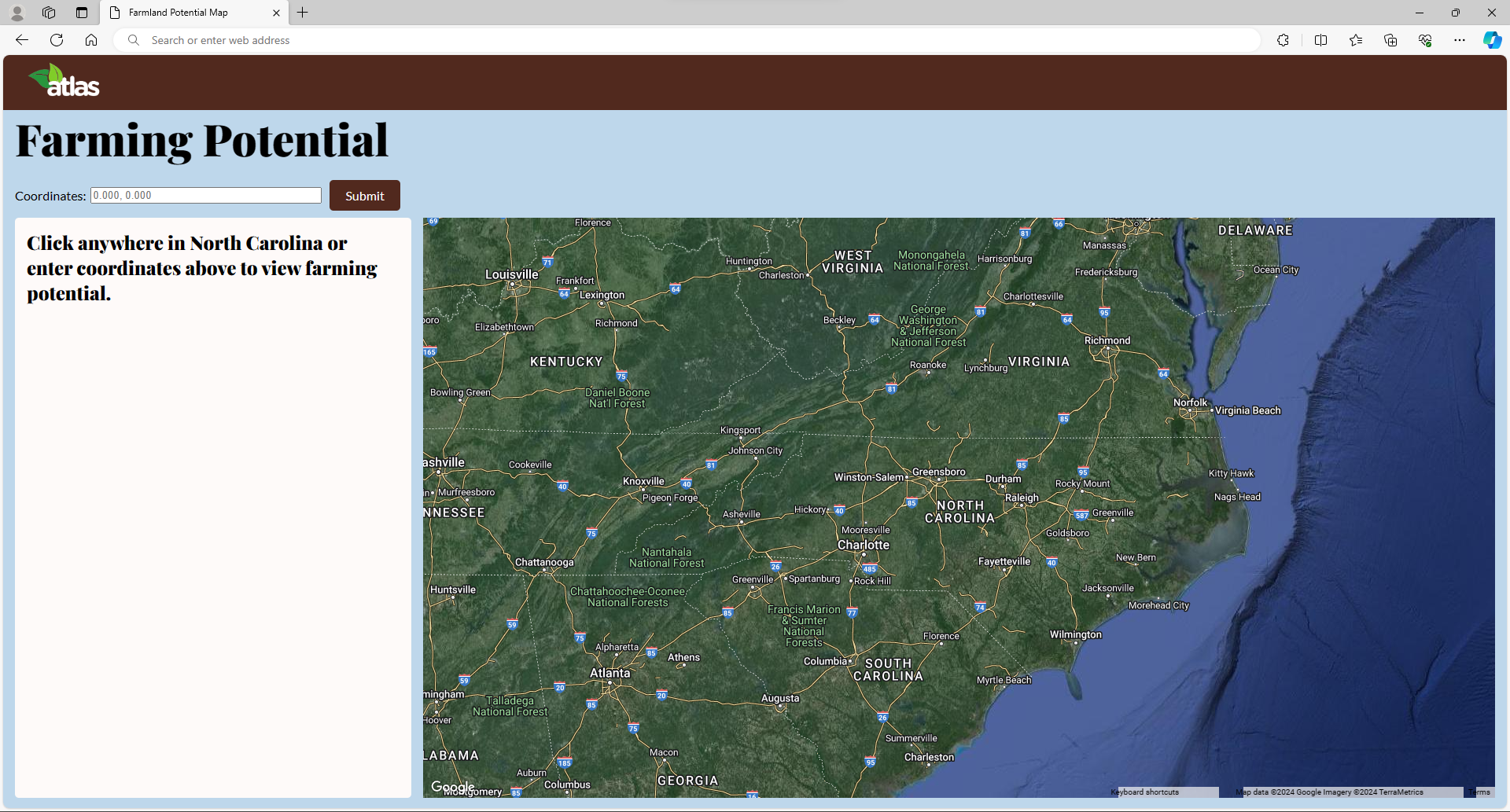
Task: Open a new browser tab
Action: click(x=303, y=13)
